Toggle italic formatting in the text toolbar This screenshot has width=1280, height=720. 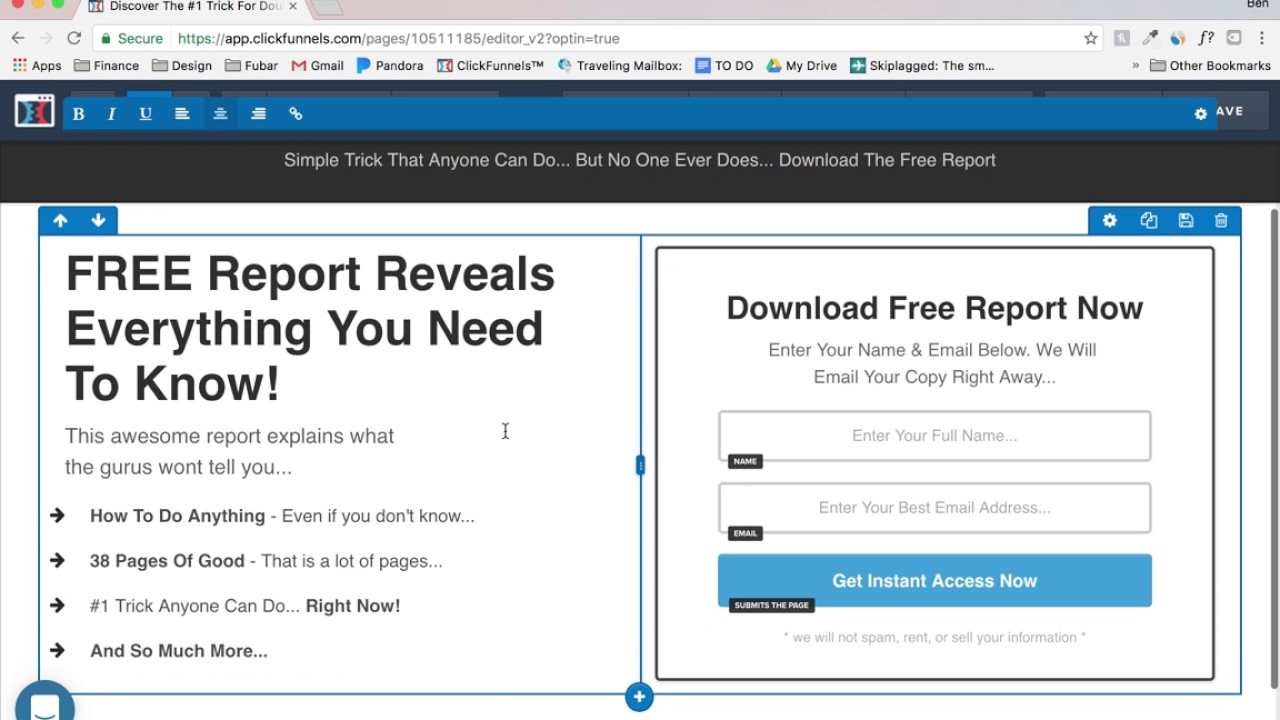(111, 114)
